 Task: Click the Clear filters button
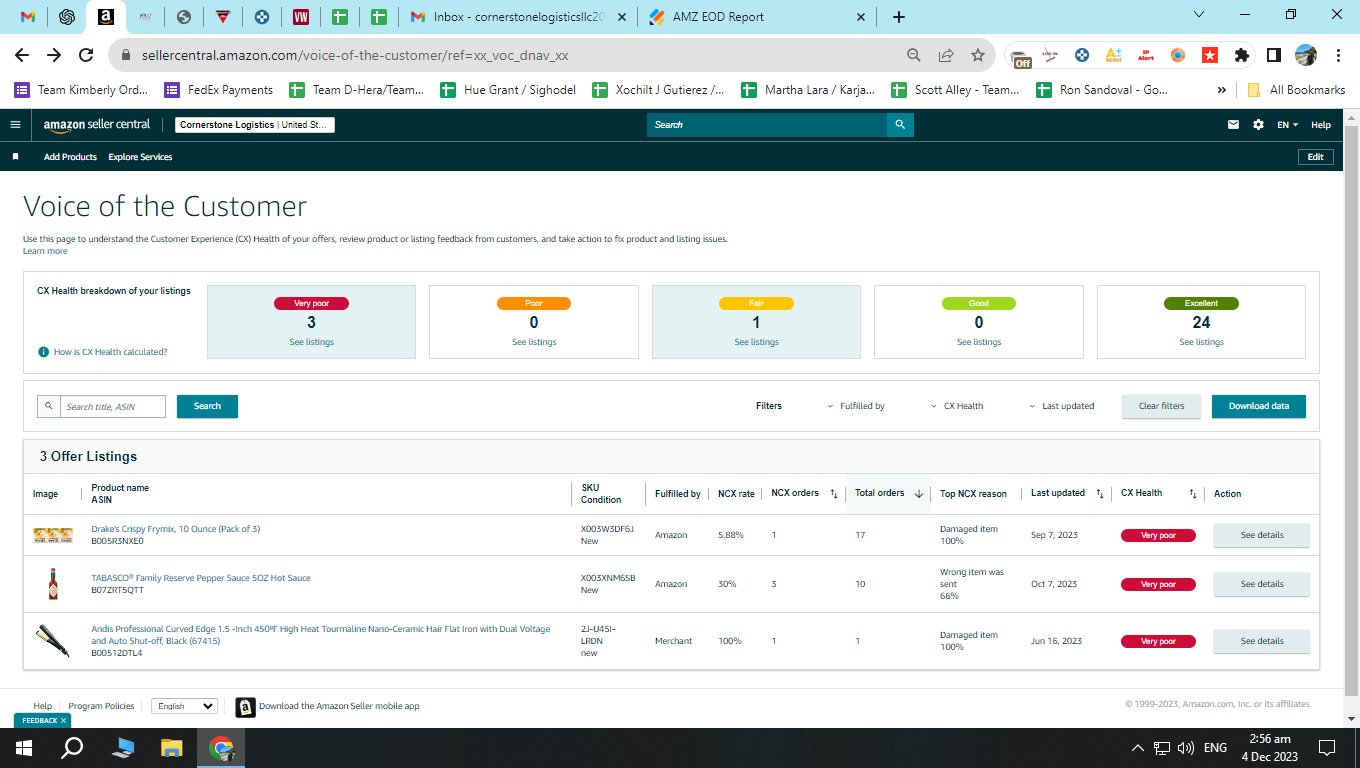point(1161,406)
